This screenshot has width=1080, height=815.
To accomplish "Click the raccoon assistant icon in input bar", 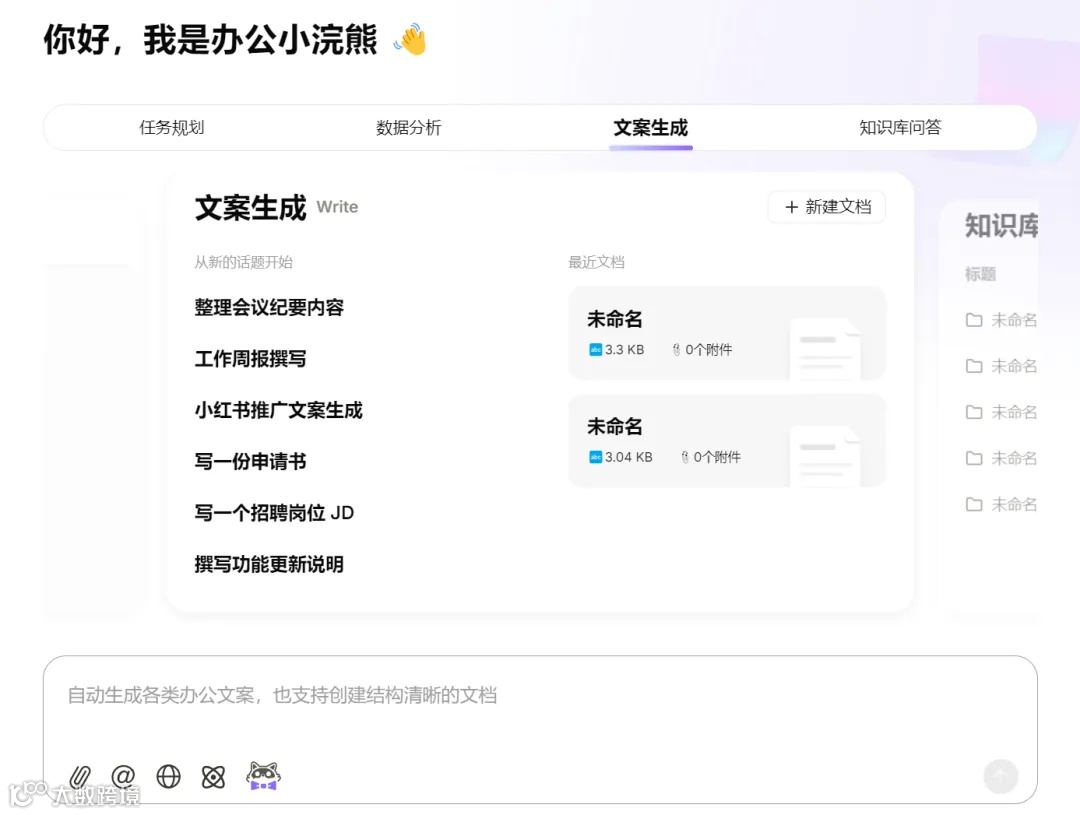I will [262, 776].
